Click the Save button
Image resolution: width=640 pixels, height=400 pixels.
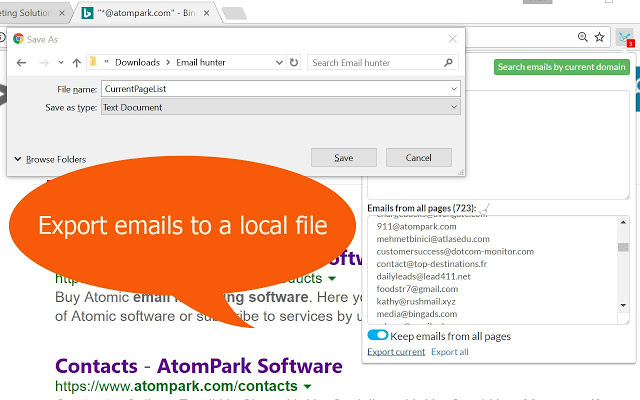click(344, 158)
